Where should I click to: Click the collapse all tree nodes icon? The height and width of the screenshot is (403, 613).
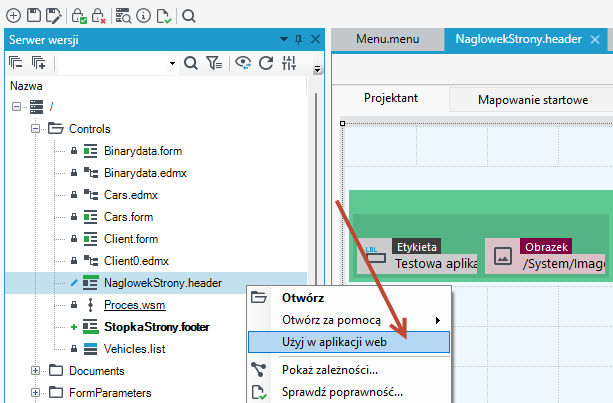click(16, 63)
